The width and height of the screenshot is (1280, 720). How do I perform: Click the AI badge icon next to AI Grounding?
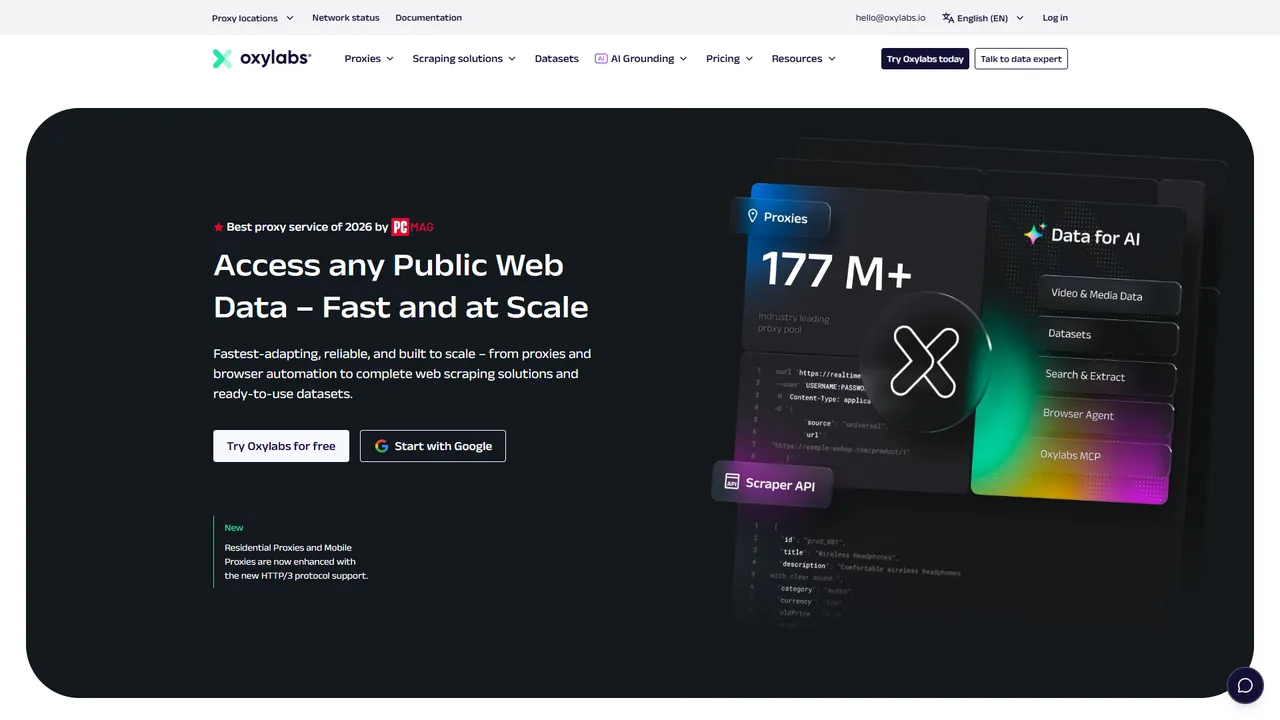pos(601,59)
